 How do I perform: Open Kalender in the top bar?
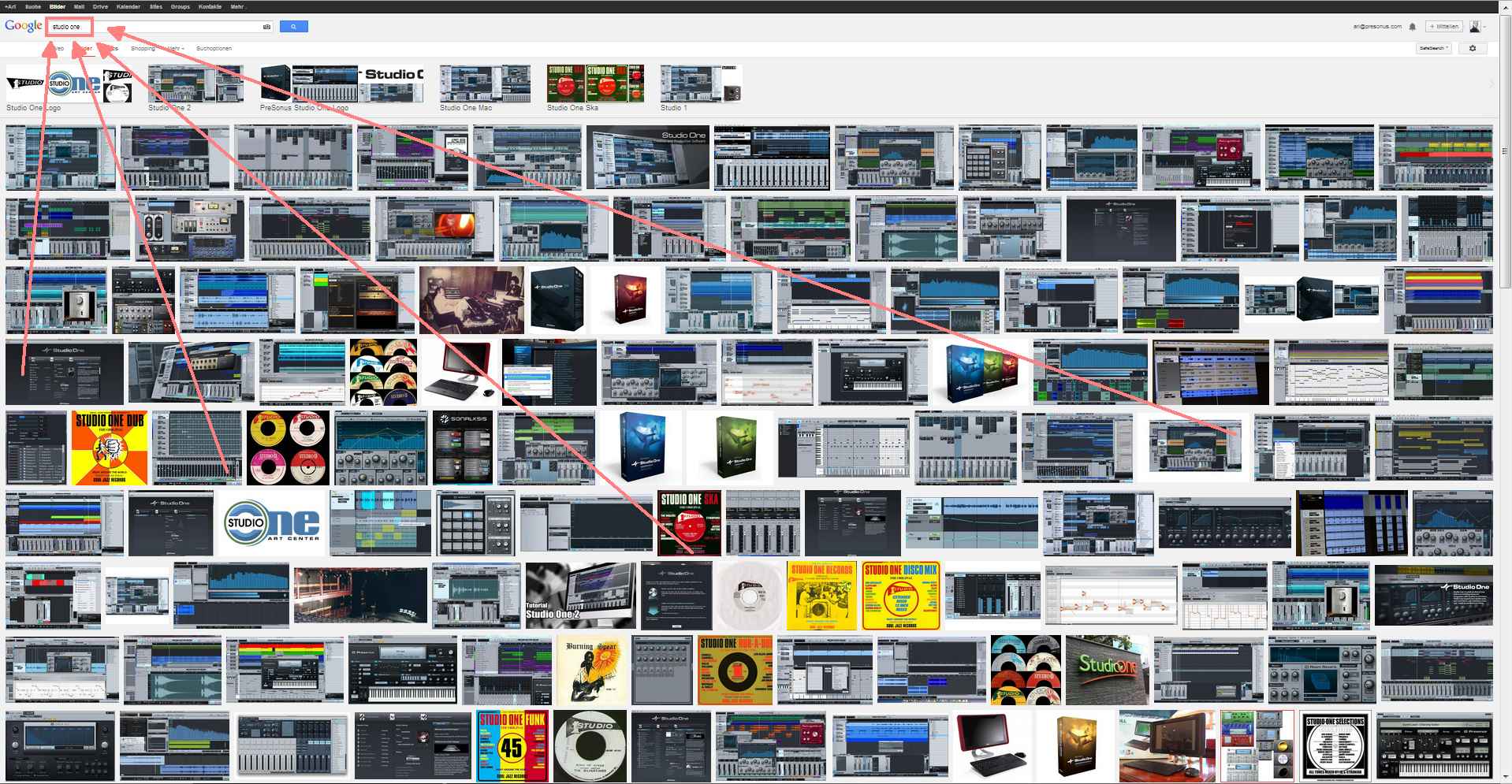tap(128, 6)
